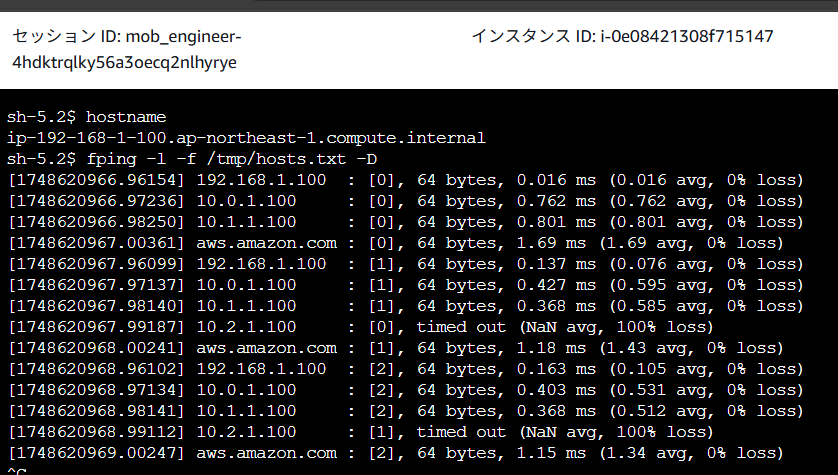Click the 0.427 ms value for 10.0.1.100
The width and height of the screenshot is (838, 475).
(x=556, y=285)
